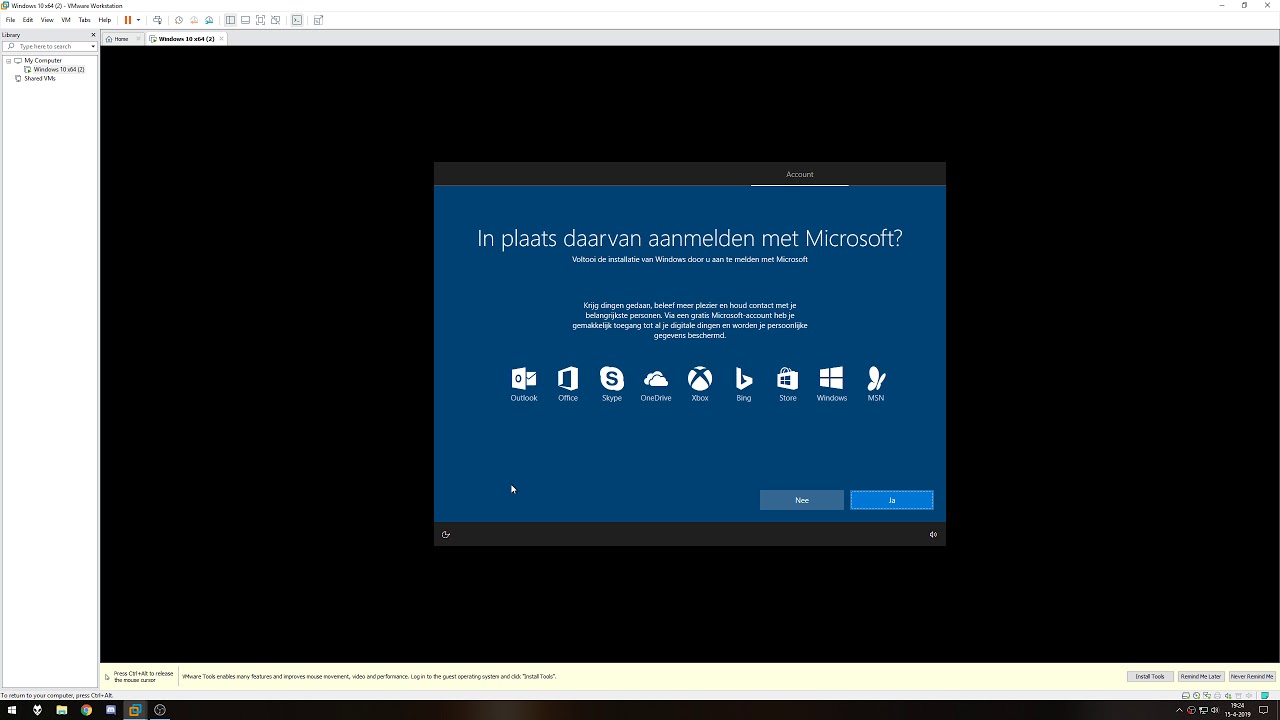Open Ease of Access icon in setup
The width and height of the screenshot is (1280, 720).
point(446,534)
